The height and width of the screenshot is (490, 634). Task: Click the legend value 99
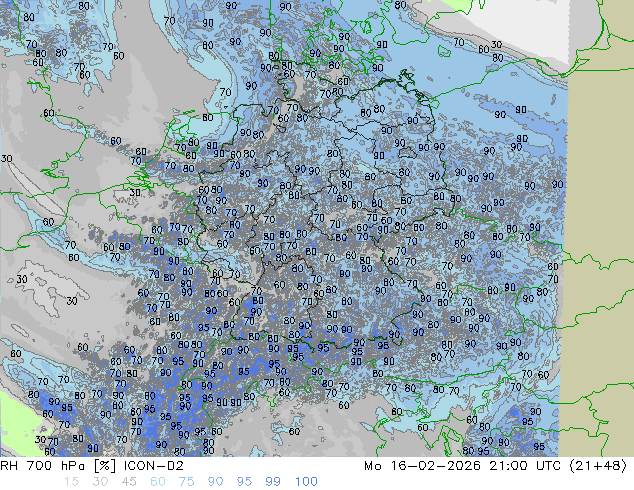point(273,482)
